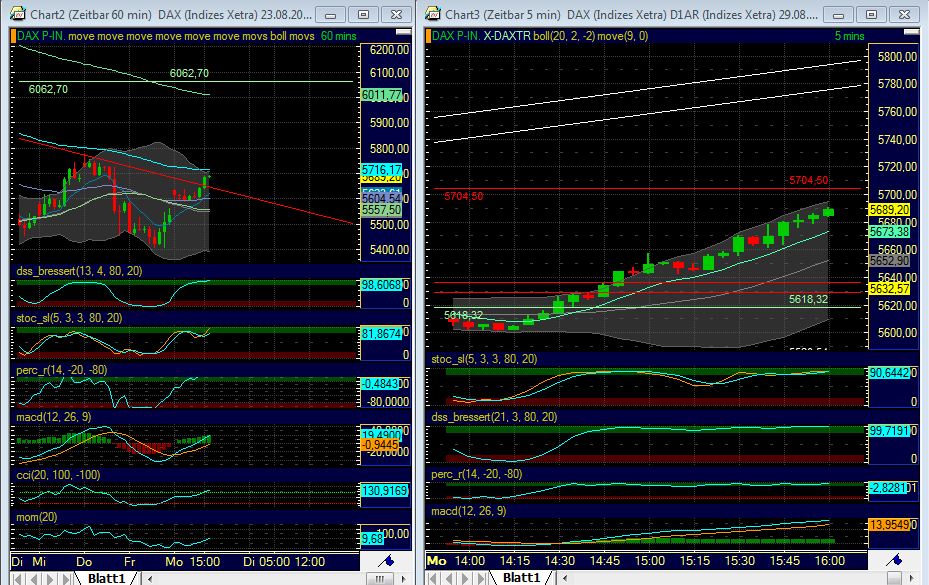This screenshot has height=585, width=929.
Task: Click blue corner icon below Chart3 price axis
Action: click(x=892, y=559)
